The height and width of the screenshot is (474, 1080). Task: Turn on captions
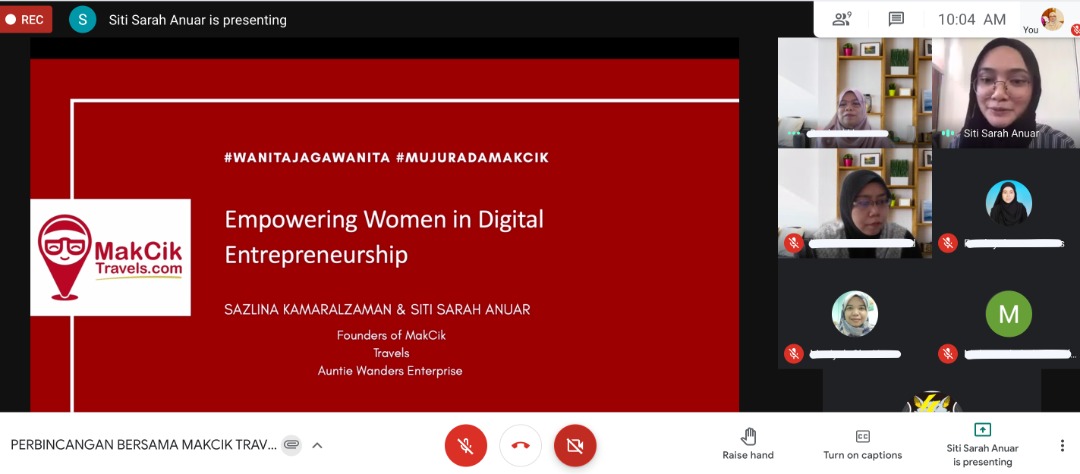click(861, 444)
